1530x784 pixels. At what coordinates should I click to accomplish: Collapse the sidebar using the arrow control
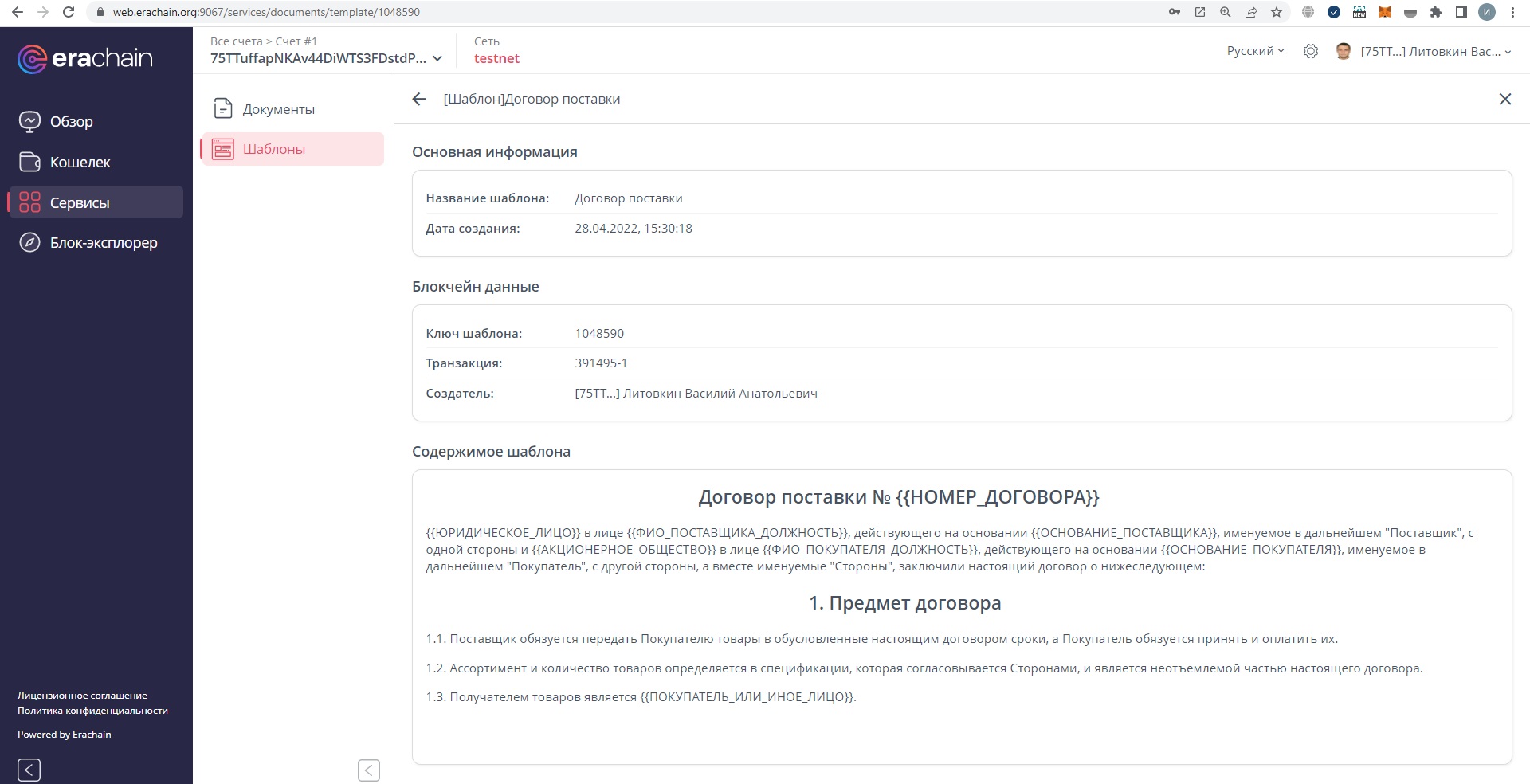click(29, 770)
